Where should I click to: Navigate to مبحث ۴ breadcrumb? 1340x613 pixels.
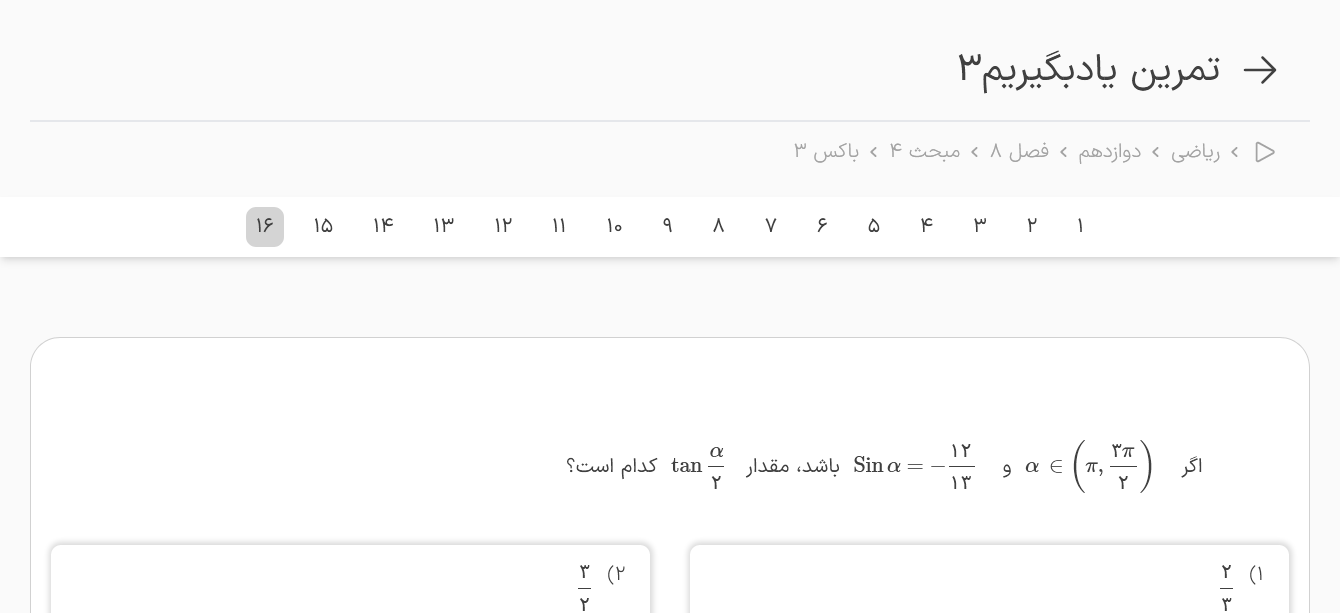pos(925,152)
